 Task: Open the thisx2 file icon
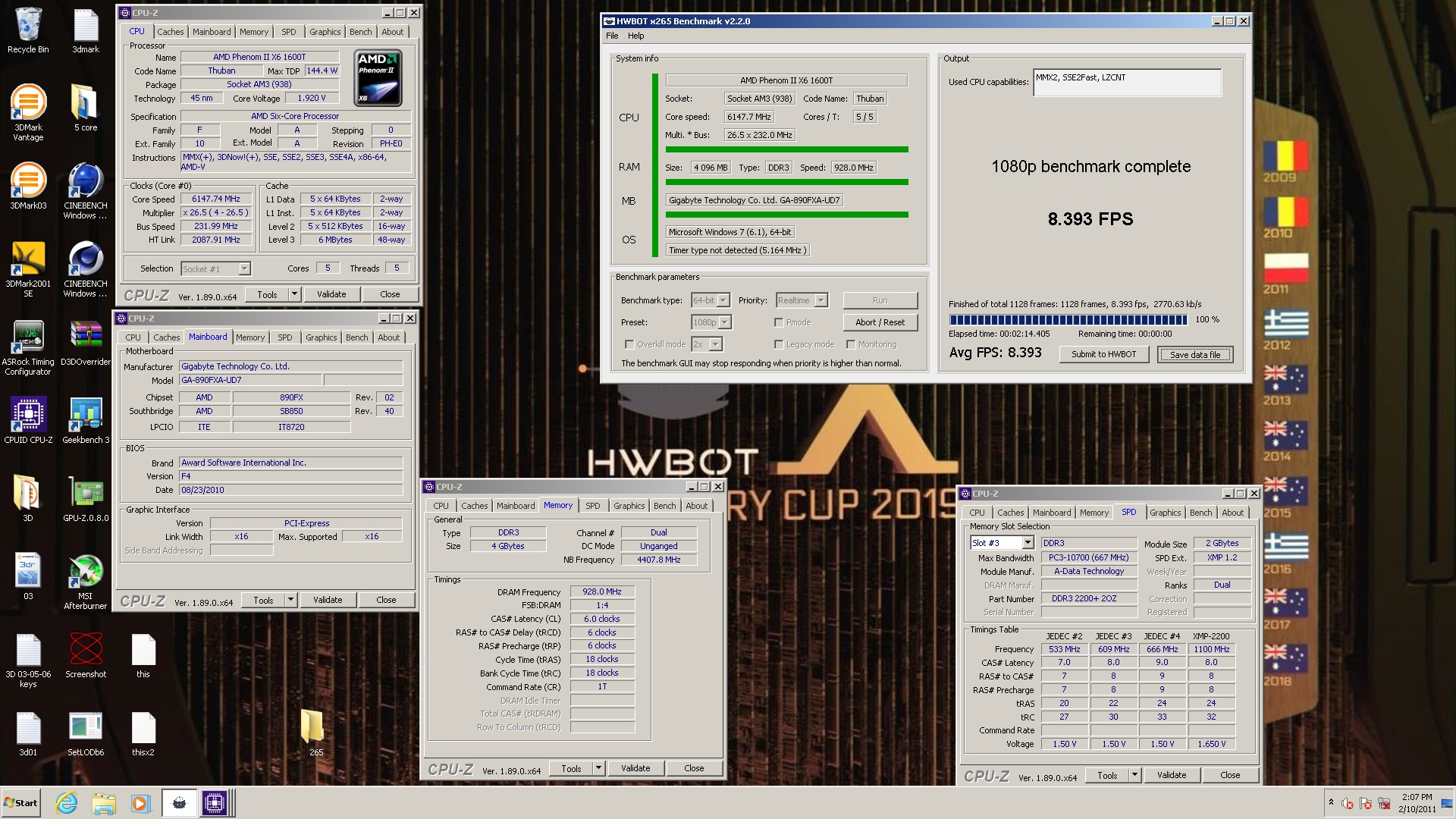click(143, 733)
